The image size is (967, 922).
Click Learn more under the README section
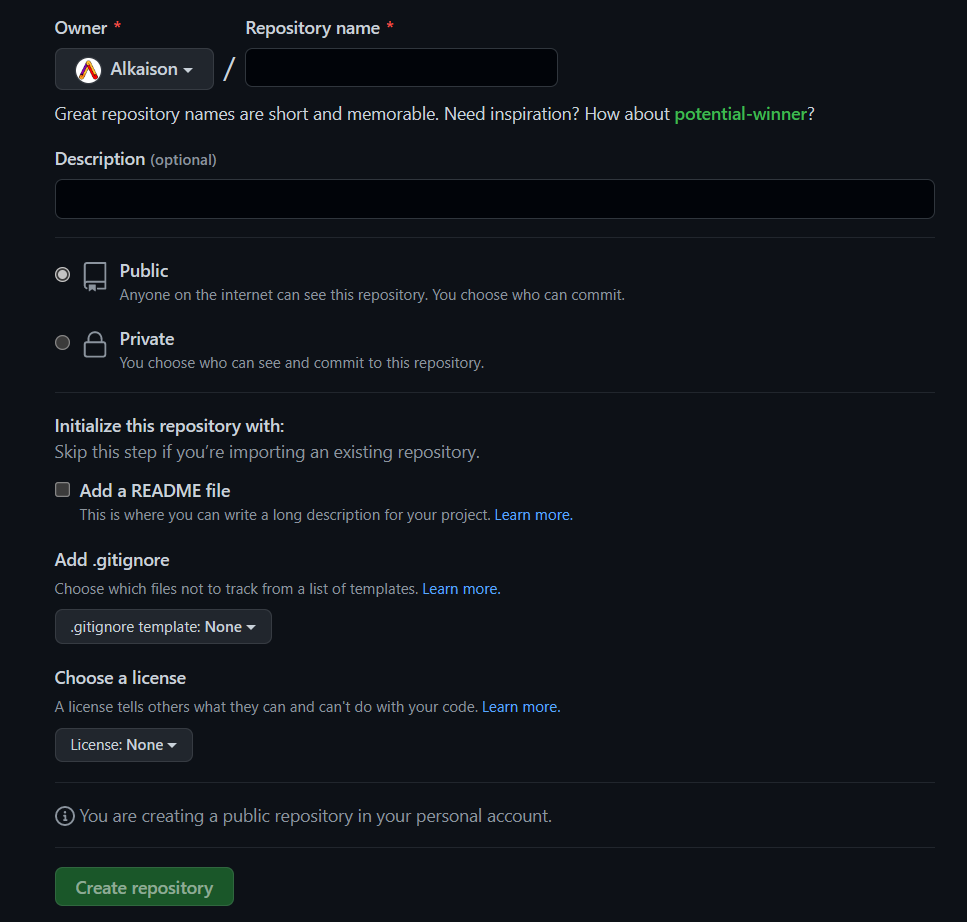pos(532,514)
